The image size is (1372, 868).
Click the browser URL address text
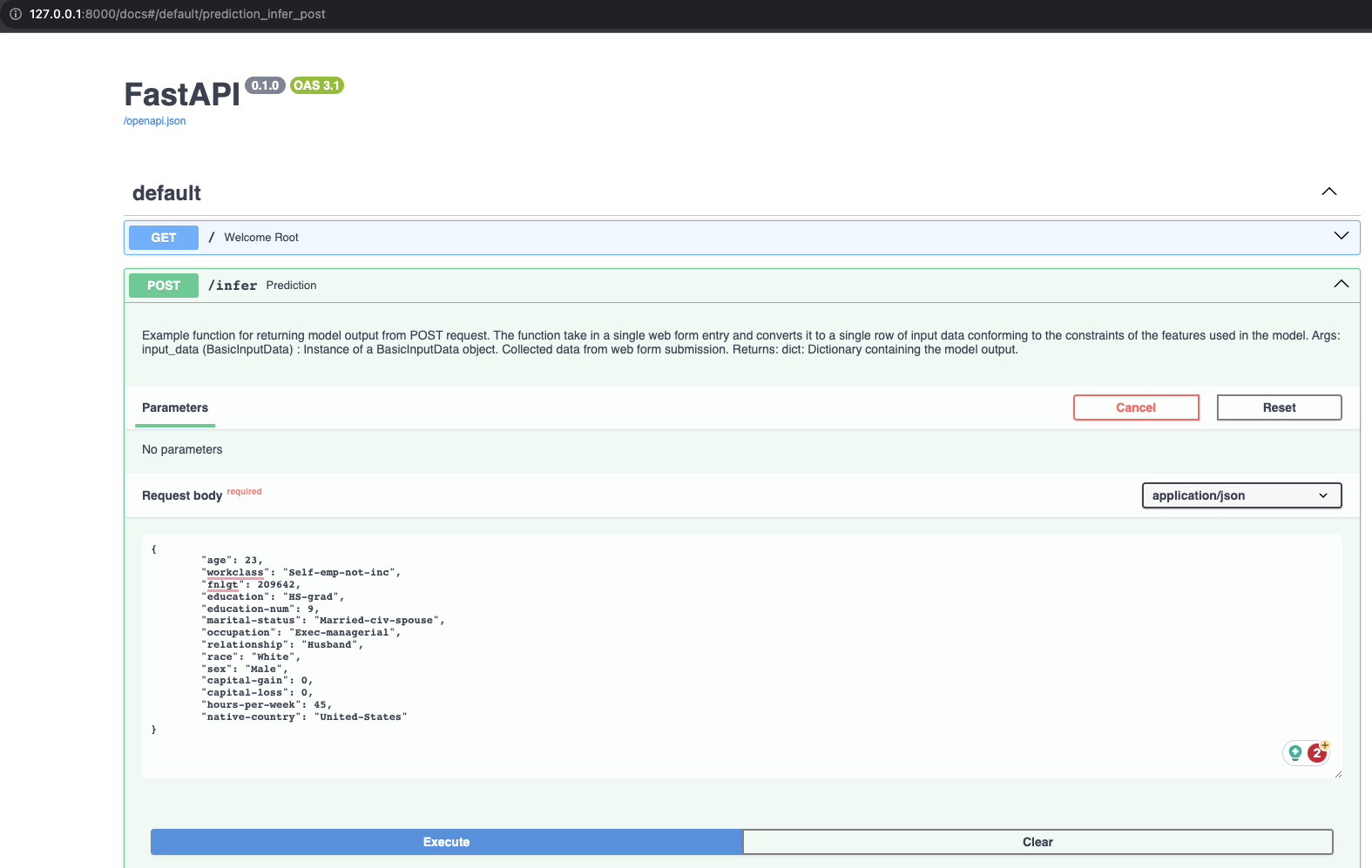[x=178, y=14]
